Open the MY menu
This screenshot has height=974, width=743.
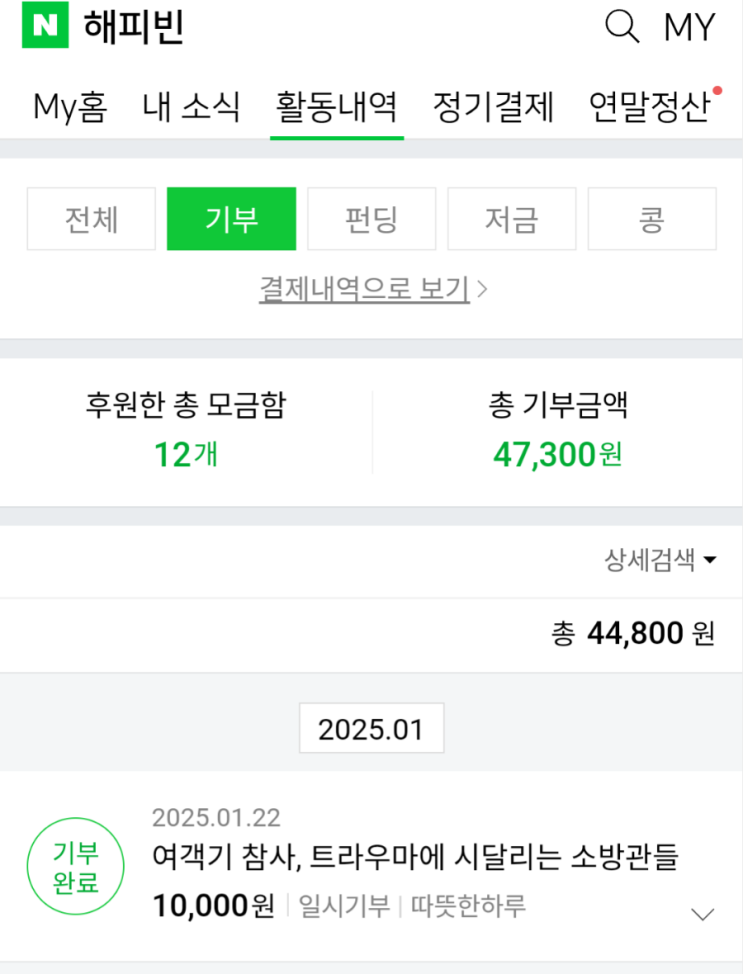point(690,28)
